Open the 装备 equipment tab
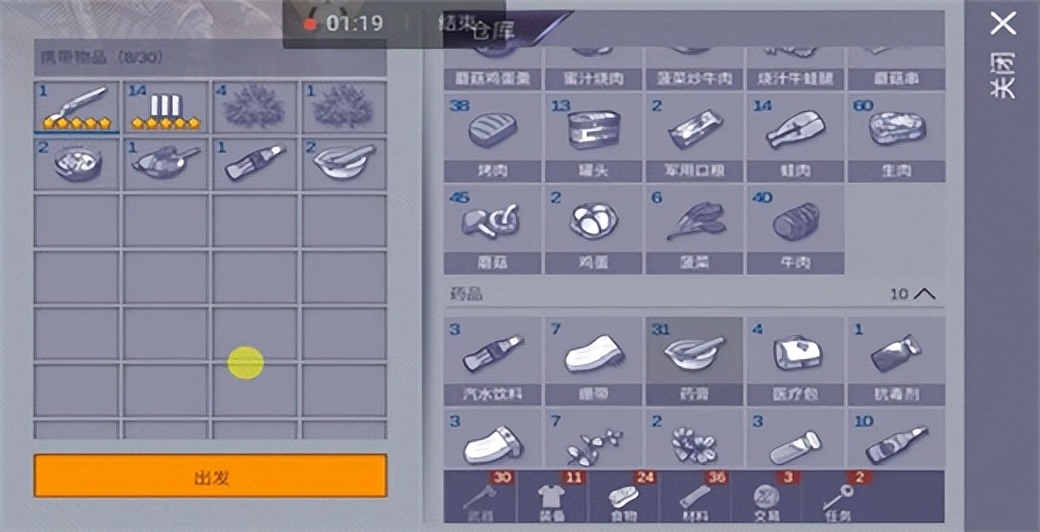Screen dimensions: 1040x532 [x=552, y=498]
